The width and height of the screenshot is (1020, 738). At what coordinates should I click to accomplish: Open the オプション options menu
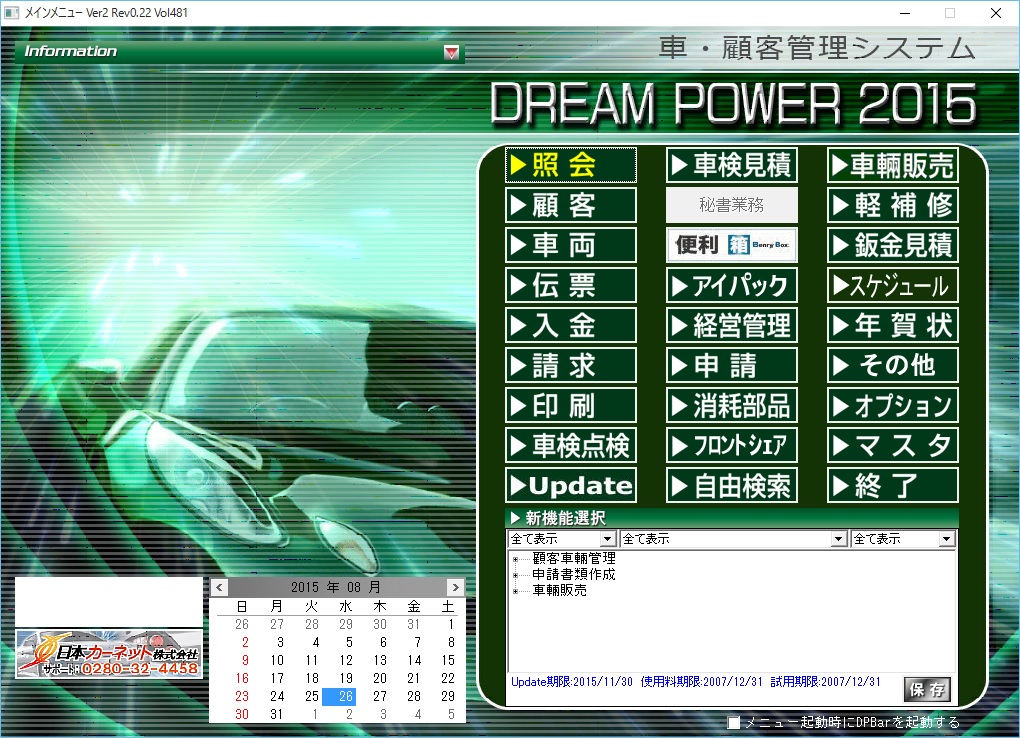892,405
